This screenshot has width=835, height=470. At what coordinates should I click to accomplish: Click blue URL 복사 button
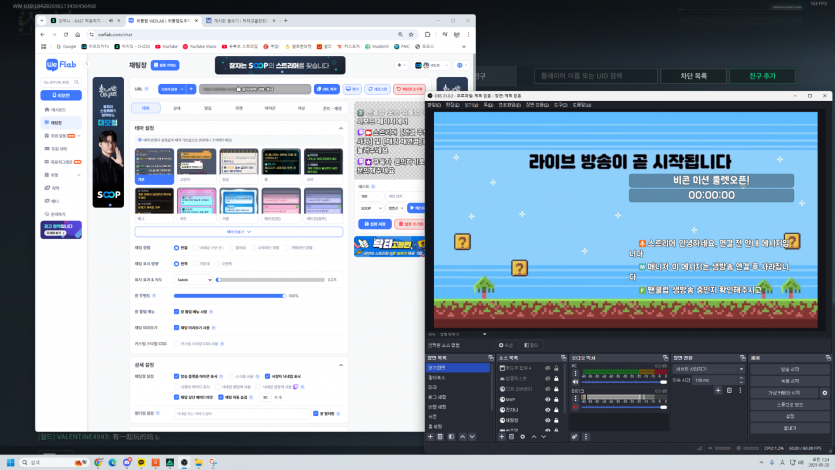[x=326, y=89]
